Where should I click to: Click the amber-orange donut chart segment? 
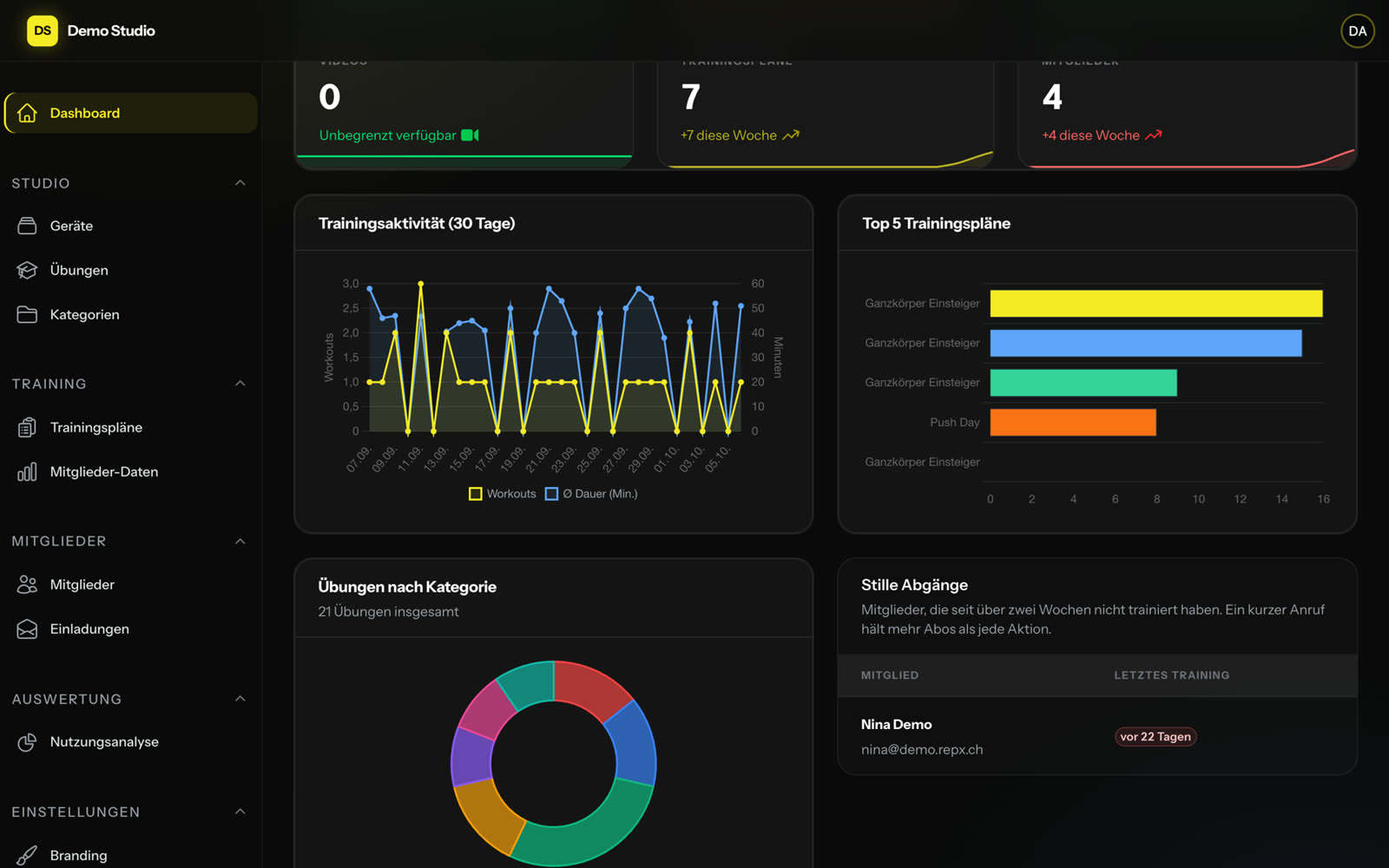[x=486, y=813]
